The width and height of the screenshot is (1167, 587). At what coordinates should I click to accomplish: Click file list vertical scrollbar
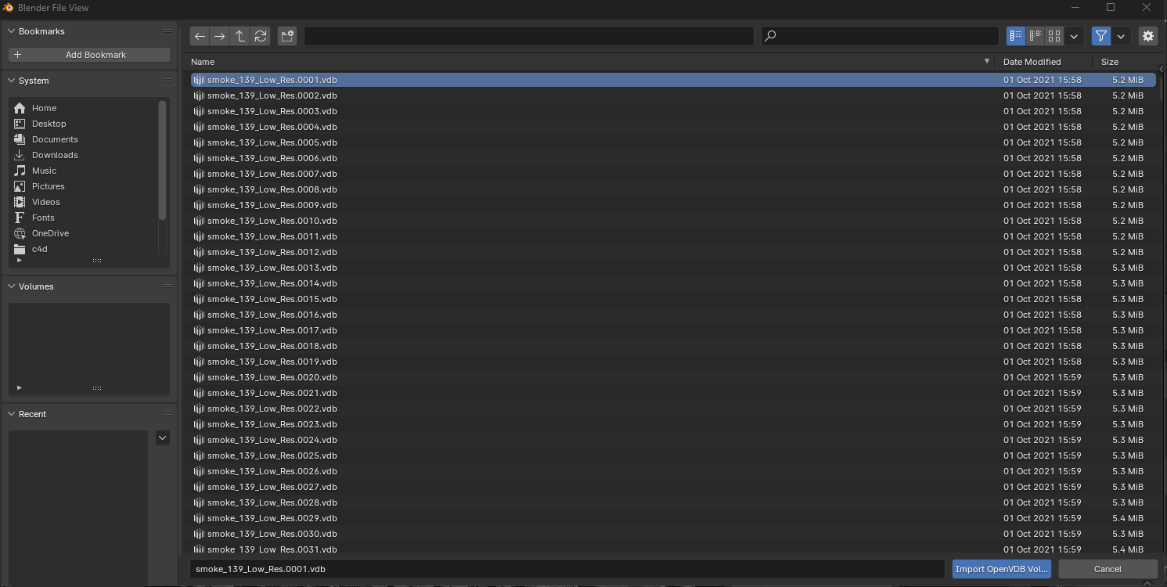(1162, 88)
